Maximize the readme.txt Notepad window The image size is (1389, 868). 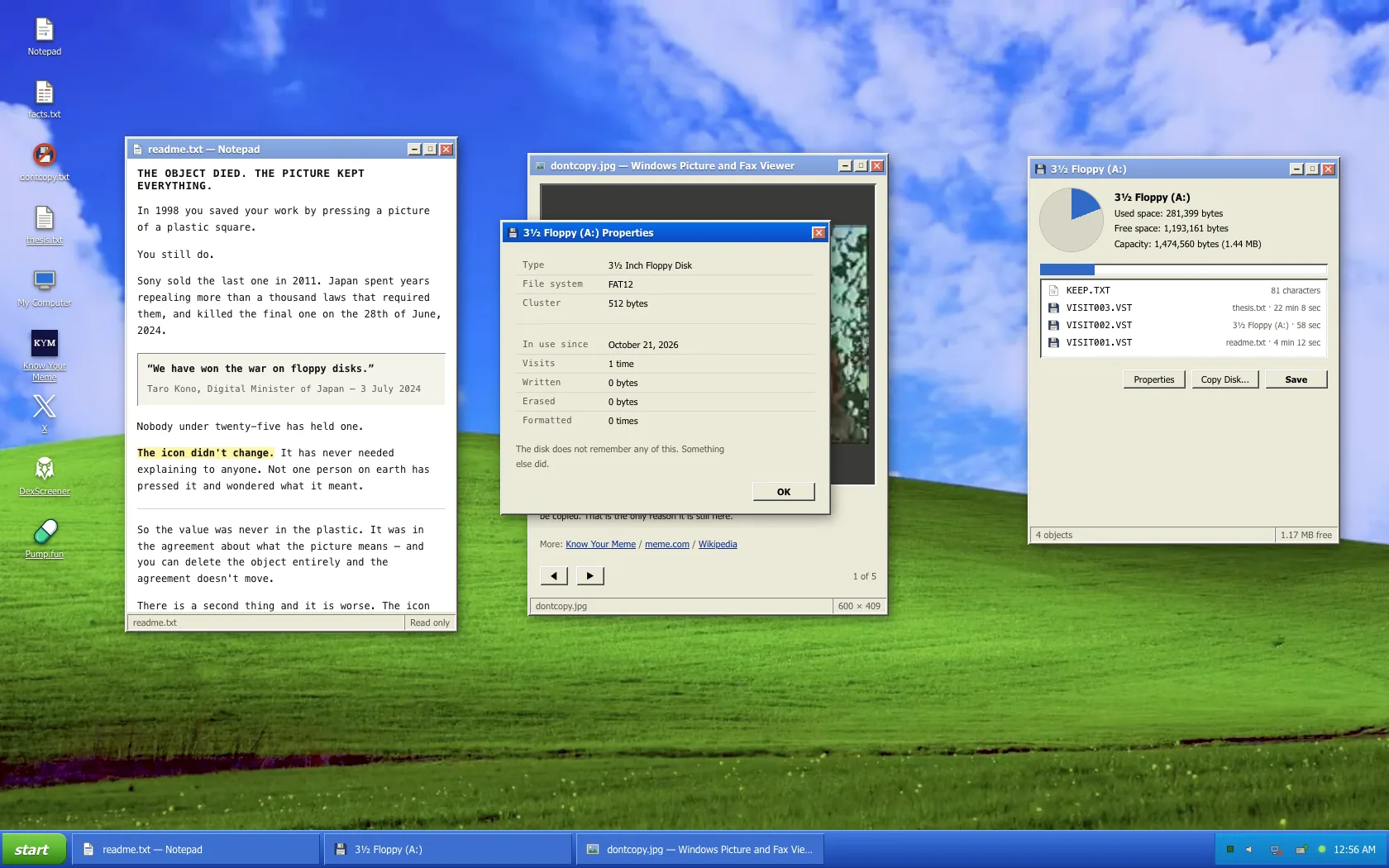(x=431, y=150)
